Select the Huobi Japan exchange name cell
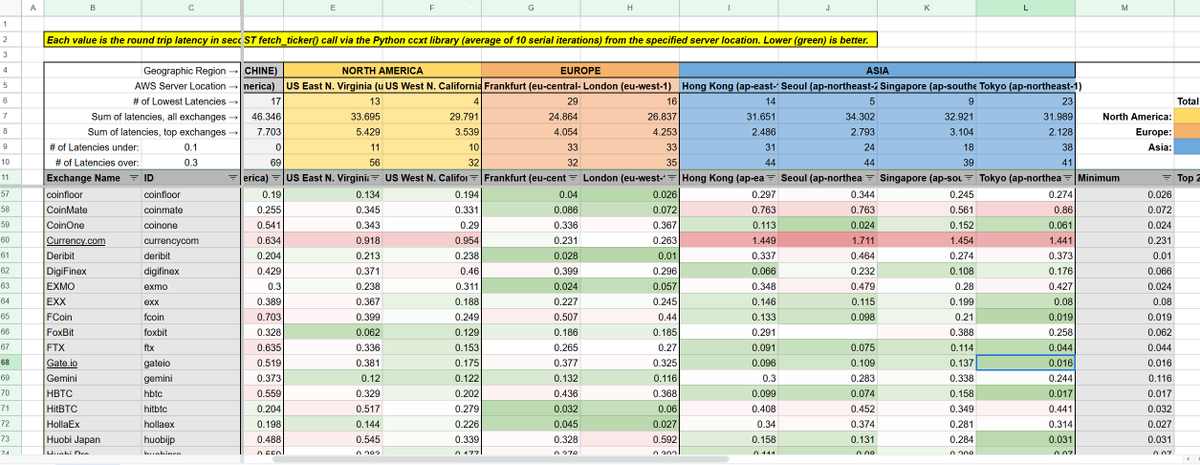This screenshot has height=465, width=1200. [x=92, y=439]
